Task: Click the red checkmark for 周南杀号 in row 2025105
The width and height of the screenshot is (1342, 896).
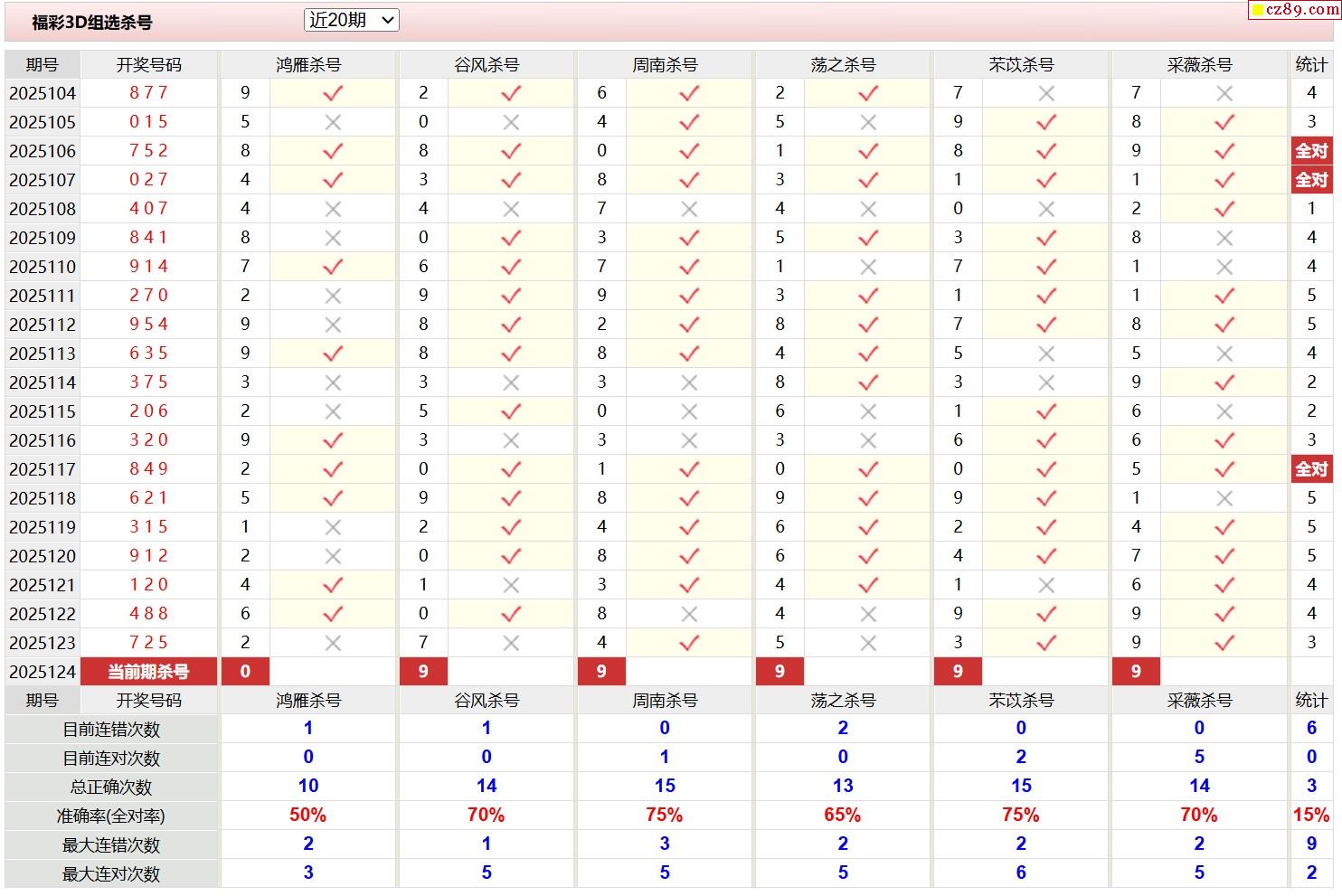Action: pos(689,122)
